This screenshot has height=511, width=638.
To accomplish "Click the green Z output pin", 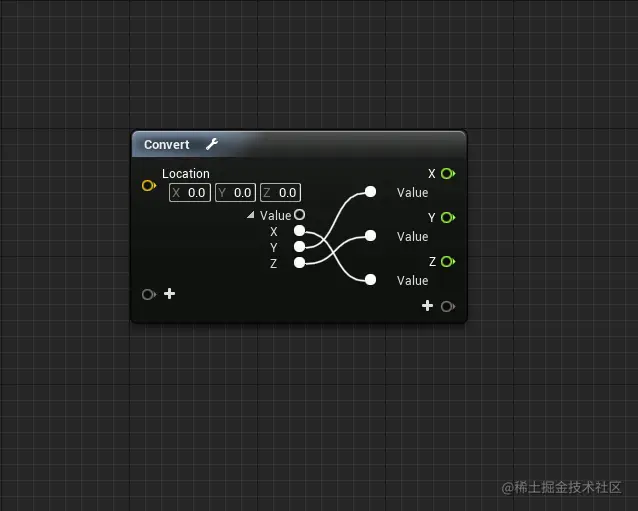I will coord(448,262).
